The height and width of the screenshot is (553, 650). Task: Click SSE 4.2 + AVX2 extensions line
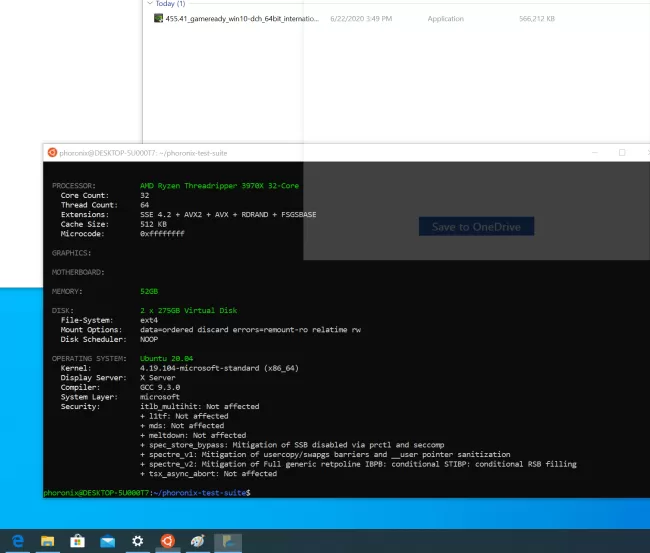(x=228, y=215)
